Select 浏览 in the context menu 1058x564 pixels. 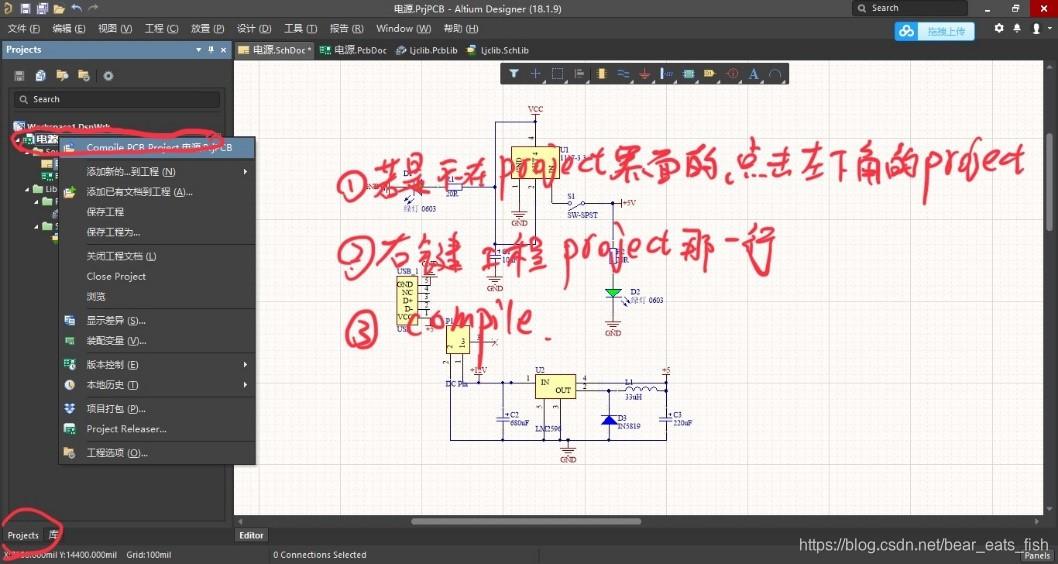(157, 297)
